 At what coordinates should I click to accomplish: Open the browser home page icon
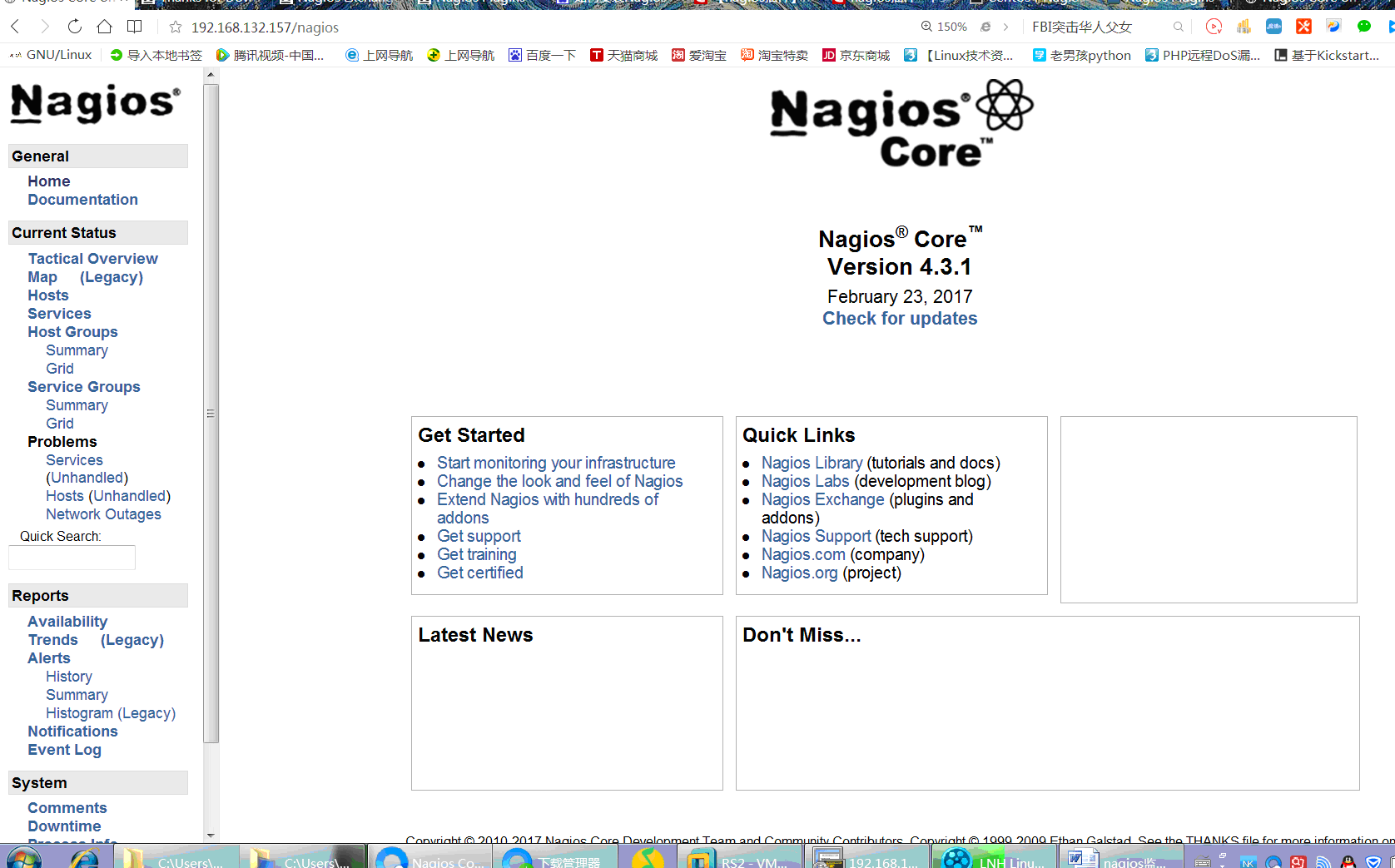[104, 27]
